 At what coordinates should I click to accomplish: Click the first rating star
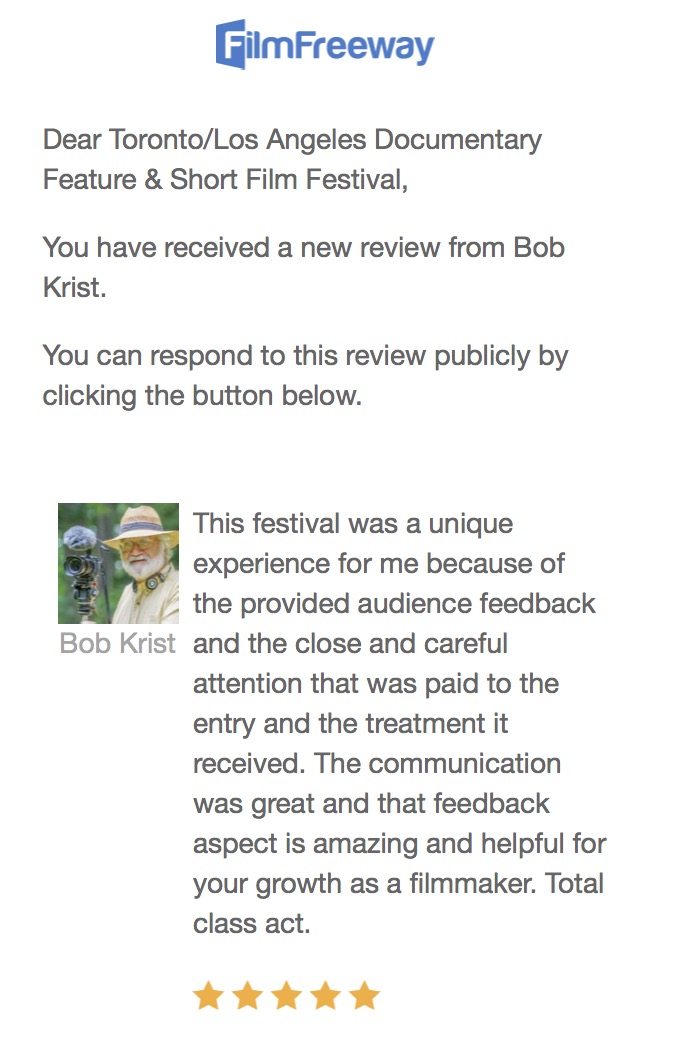click(208, 996)
